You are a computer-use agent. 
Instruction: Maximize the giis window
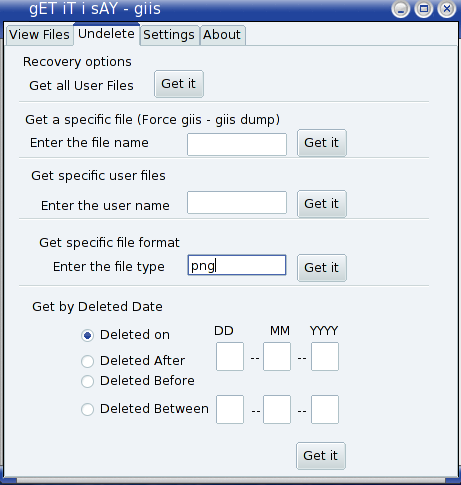click(x=424, y=9)
